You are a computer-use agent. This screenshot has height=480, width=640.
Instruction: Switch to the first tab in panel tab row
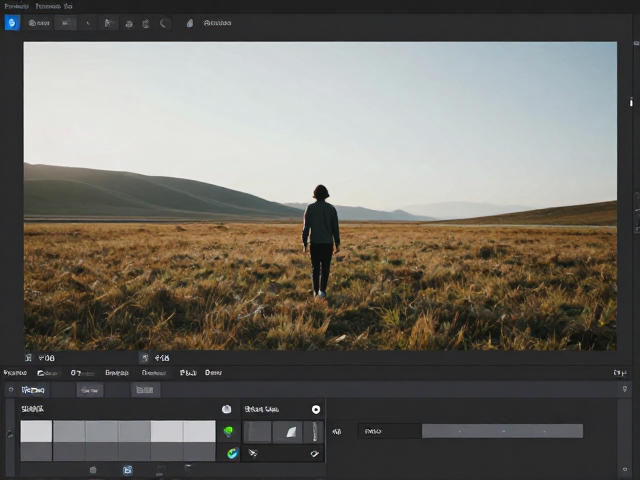pyautogui.click(x=15, y=373)
